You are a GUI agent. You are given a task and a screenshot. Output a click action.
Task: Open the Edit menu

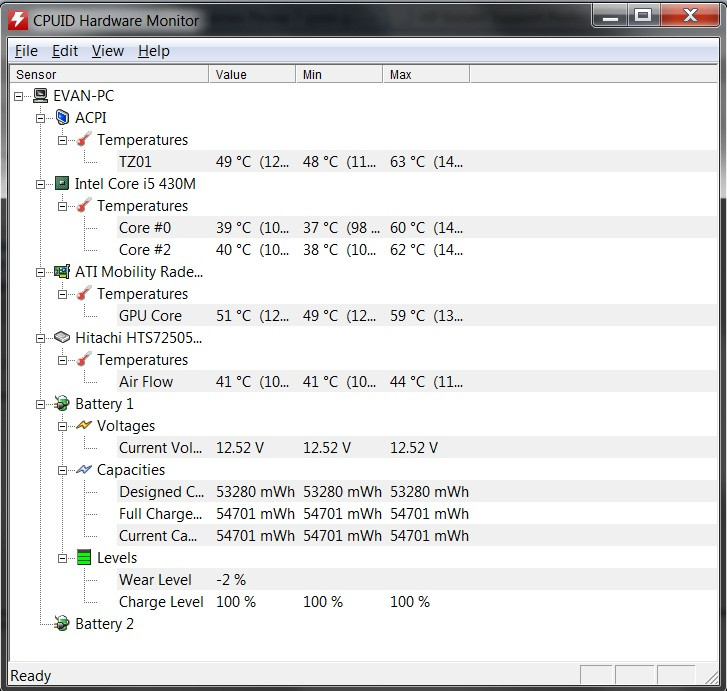(64, 51)
